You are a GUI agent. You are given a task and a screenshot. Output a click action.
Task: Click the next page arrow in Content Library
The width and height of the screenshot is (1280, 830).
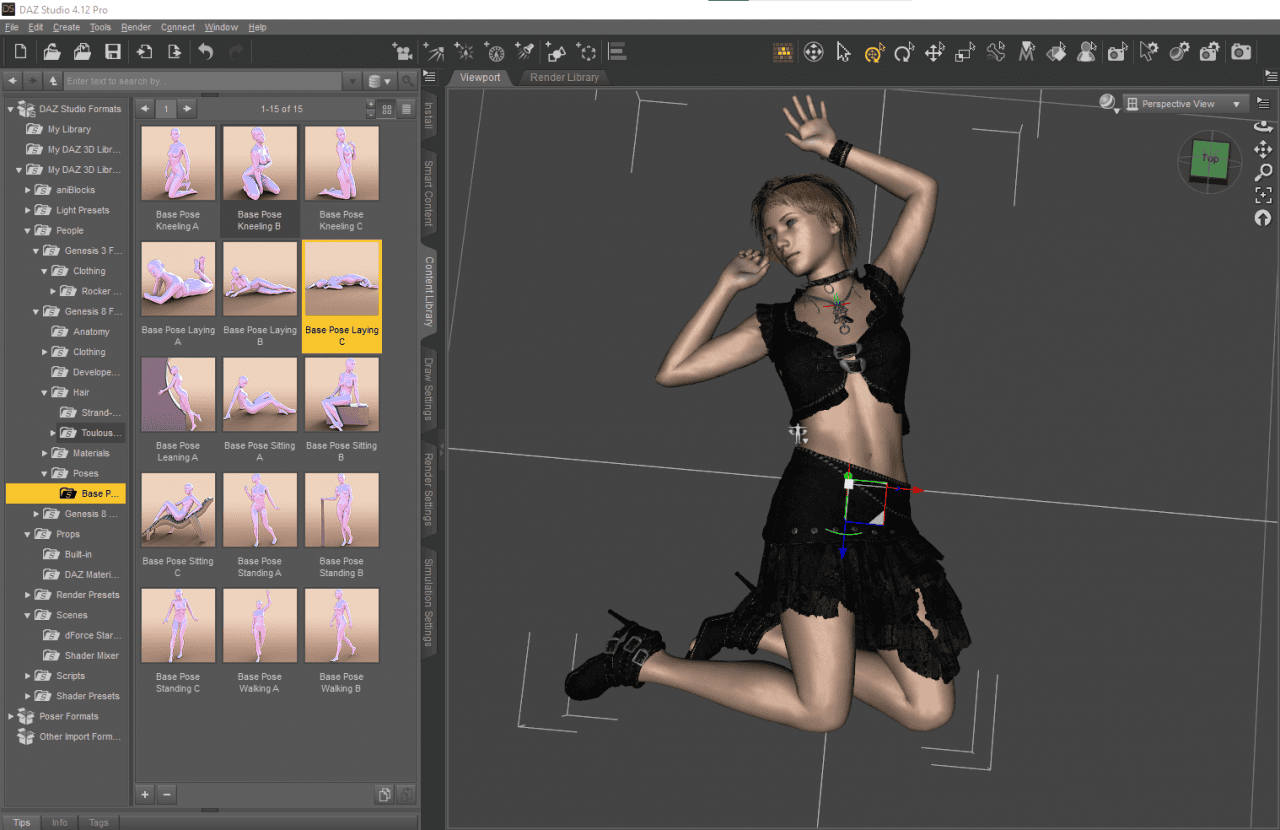186,109
